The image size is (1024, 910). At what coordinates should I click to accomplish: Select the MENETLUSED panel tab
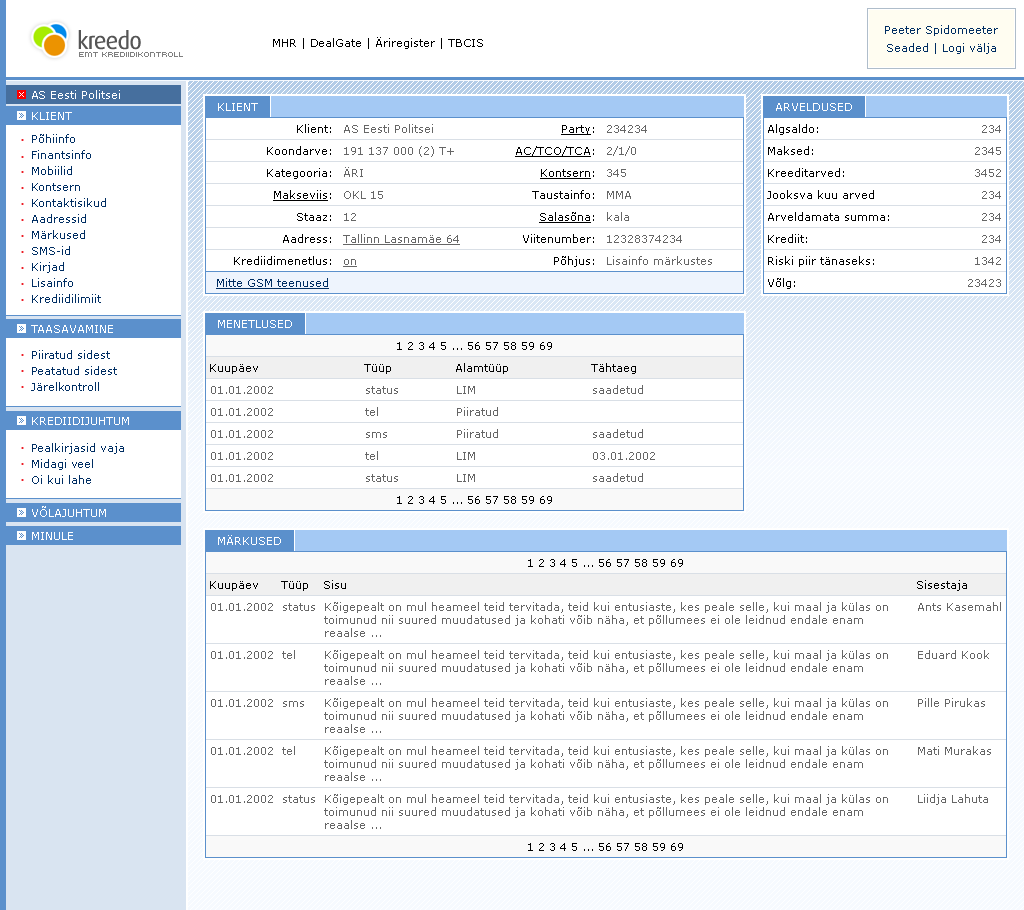tap(255, 324)
